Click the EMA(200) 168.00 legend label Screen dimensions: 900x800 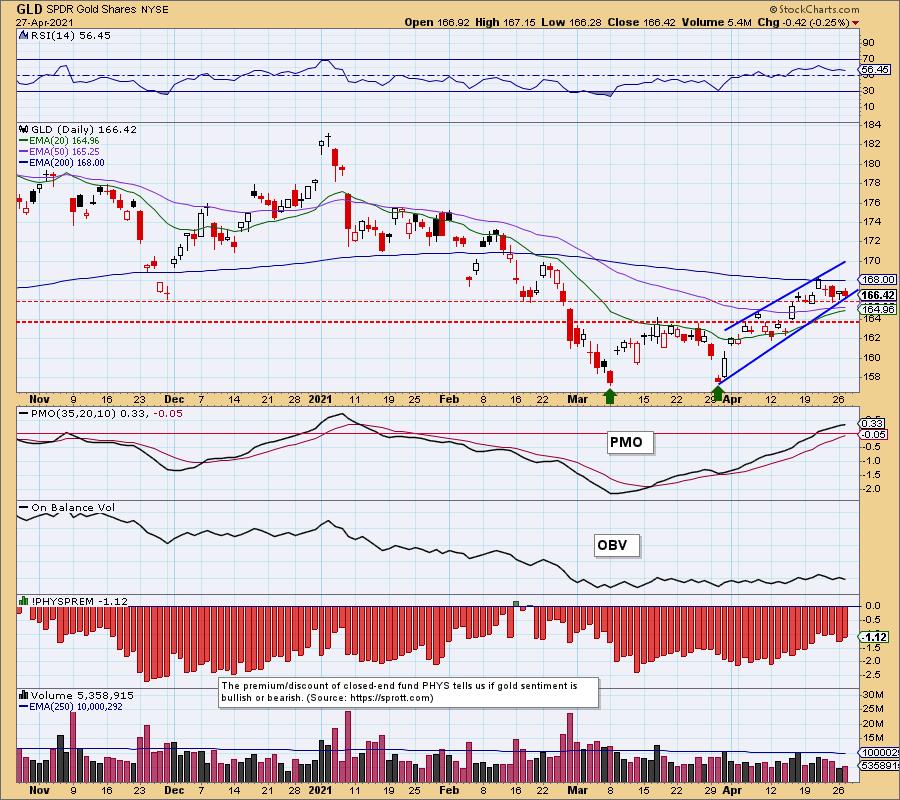67,162
